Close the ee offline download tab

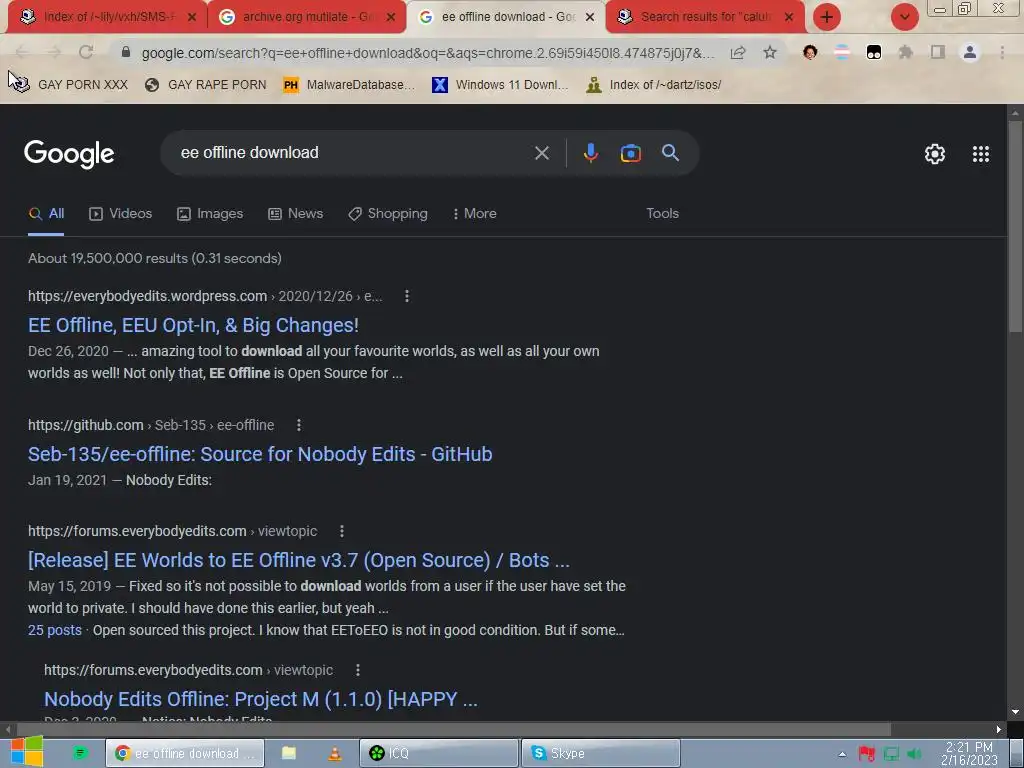tap(590, 17)
